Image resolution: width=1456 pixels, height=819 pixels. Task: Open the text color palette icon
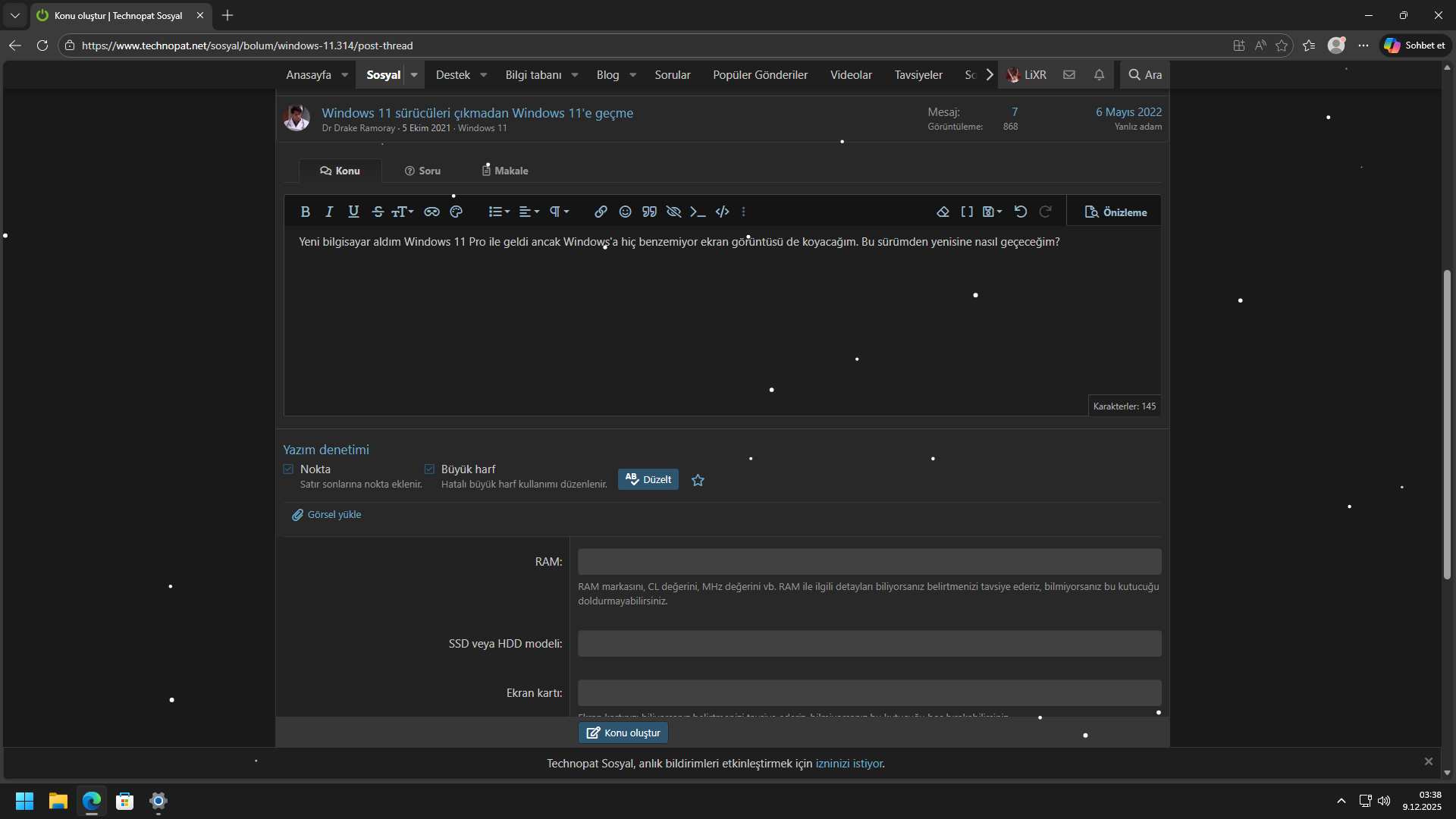[x=456, y=212]
